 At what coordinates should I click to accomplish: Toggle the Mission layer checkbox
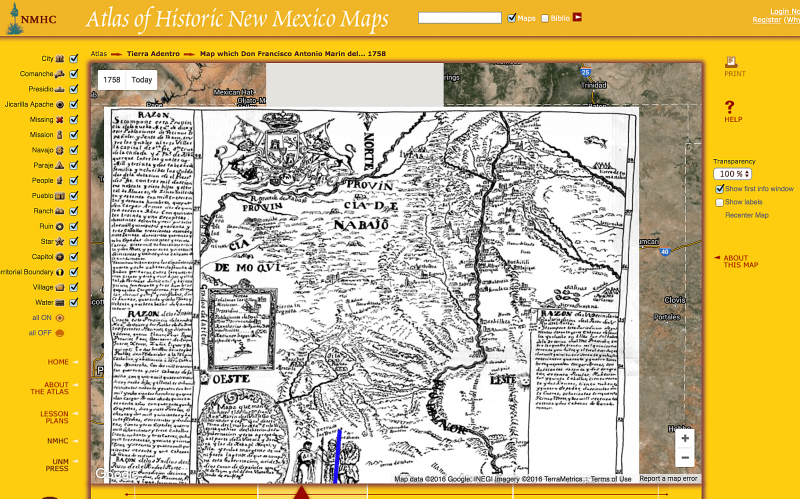point(74,135)
